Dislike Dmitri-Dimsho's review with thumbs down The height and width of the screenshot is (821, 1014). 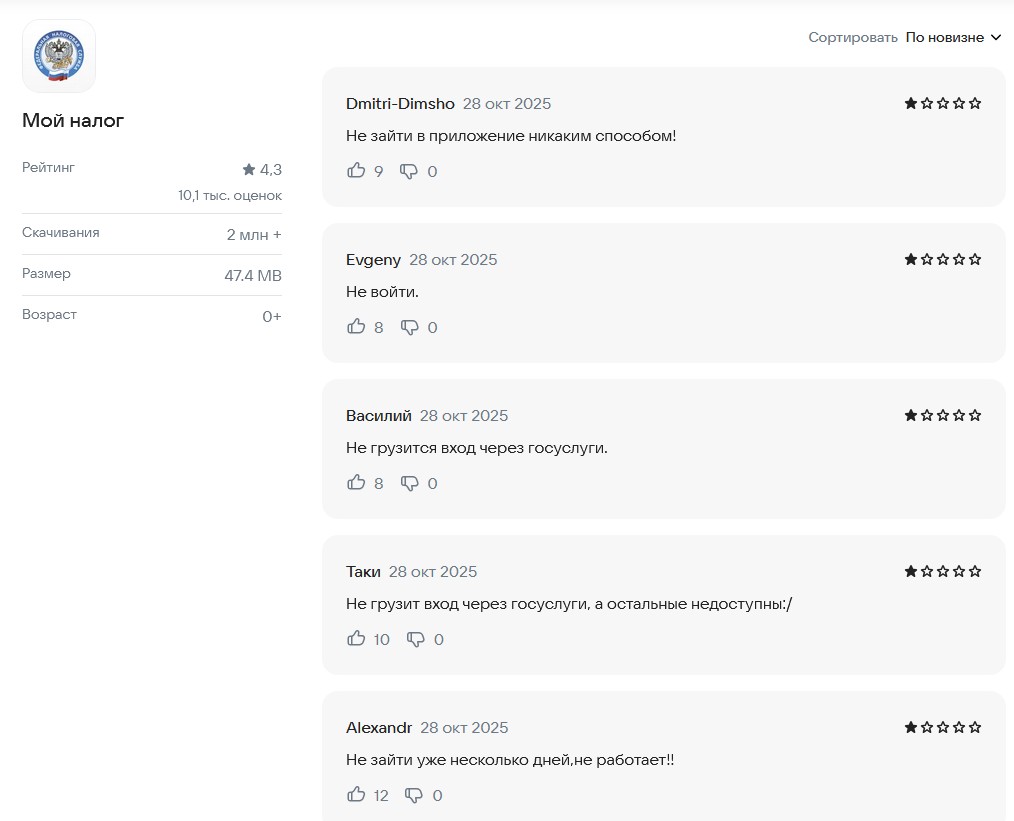point(408,171)
